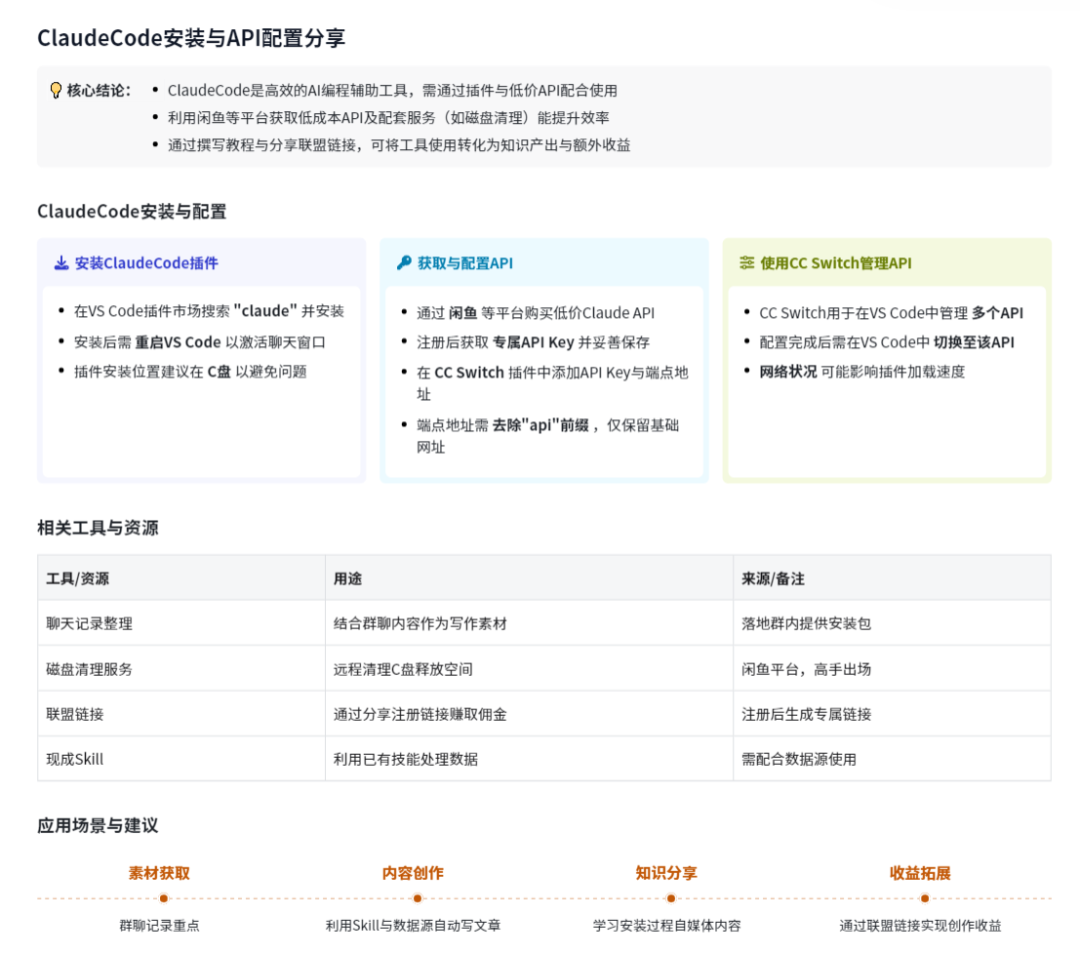Click the lightbulb icon beside 核心结论
The image size is (1080, 954).
point(56,90)
